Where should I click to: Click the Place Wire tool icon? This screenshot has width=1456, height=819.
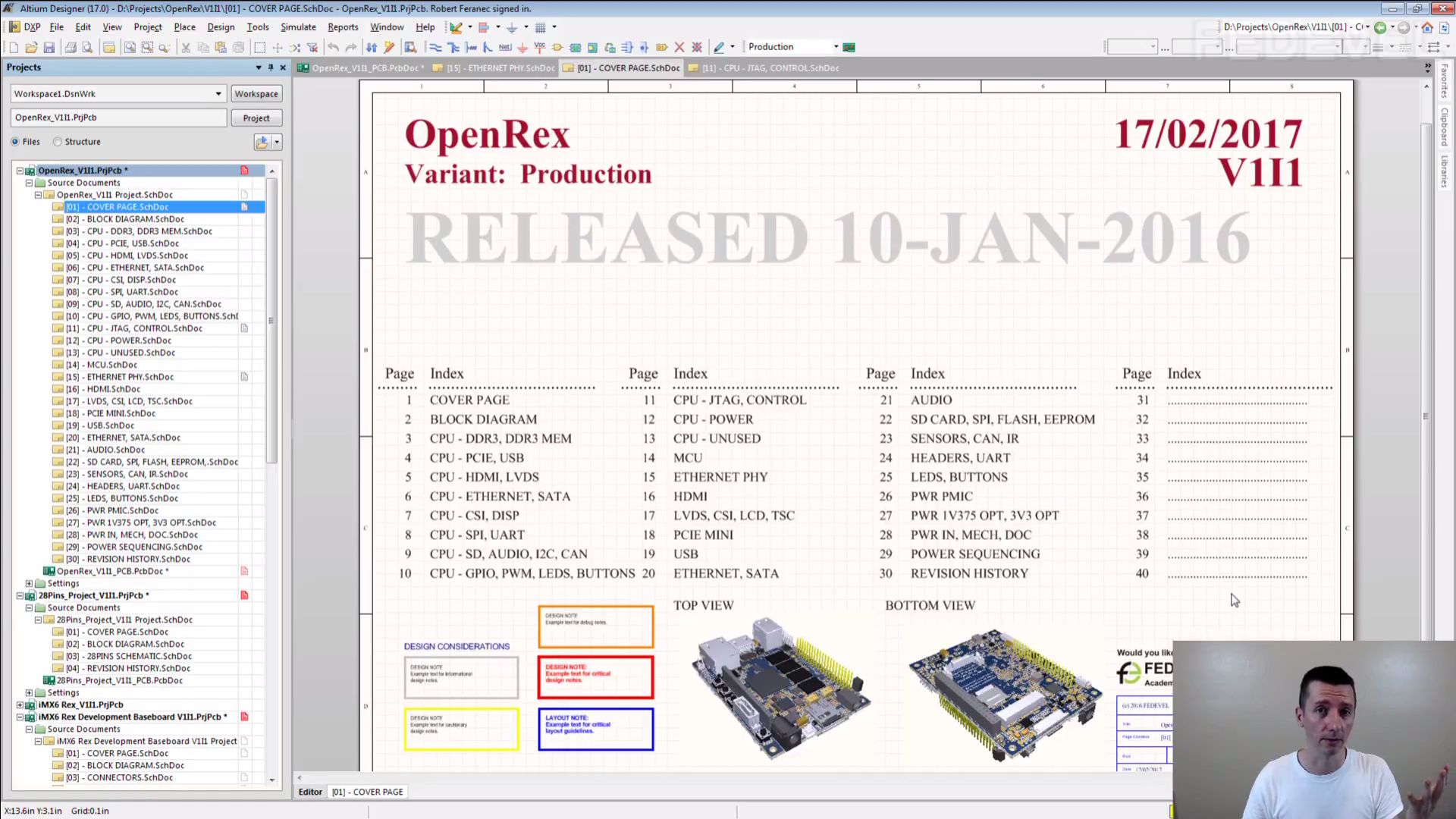click(435, 47)
